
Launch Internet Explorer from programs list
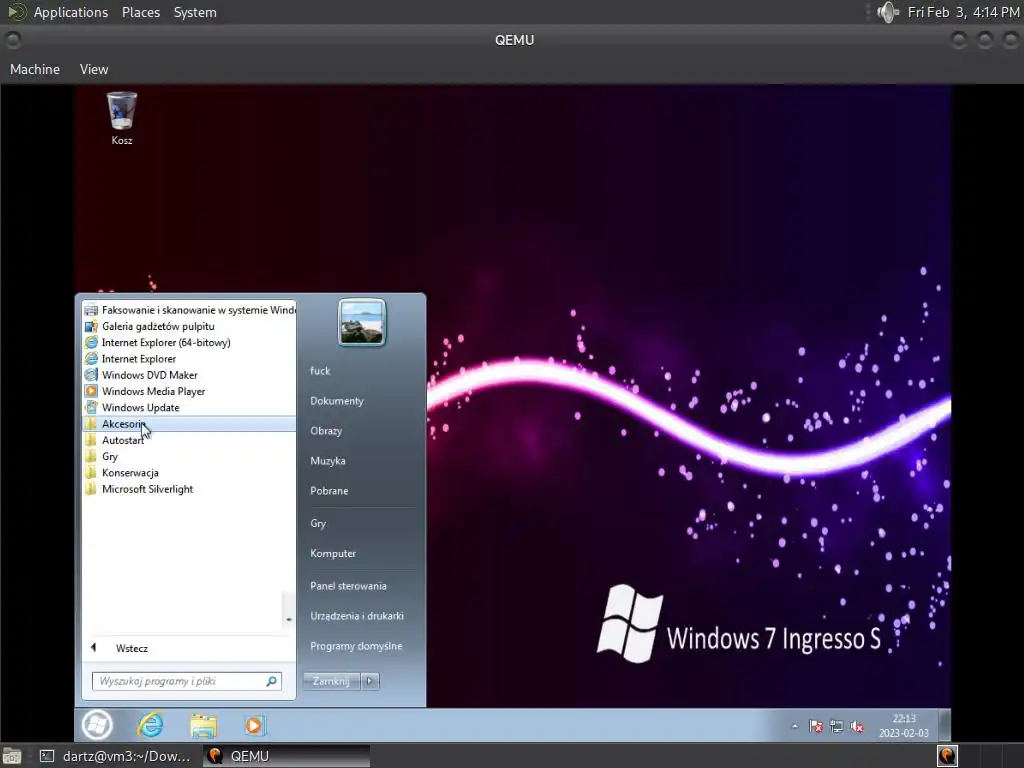click(189, 359)
